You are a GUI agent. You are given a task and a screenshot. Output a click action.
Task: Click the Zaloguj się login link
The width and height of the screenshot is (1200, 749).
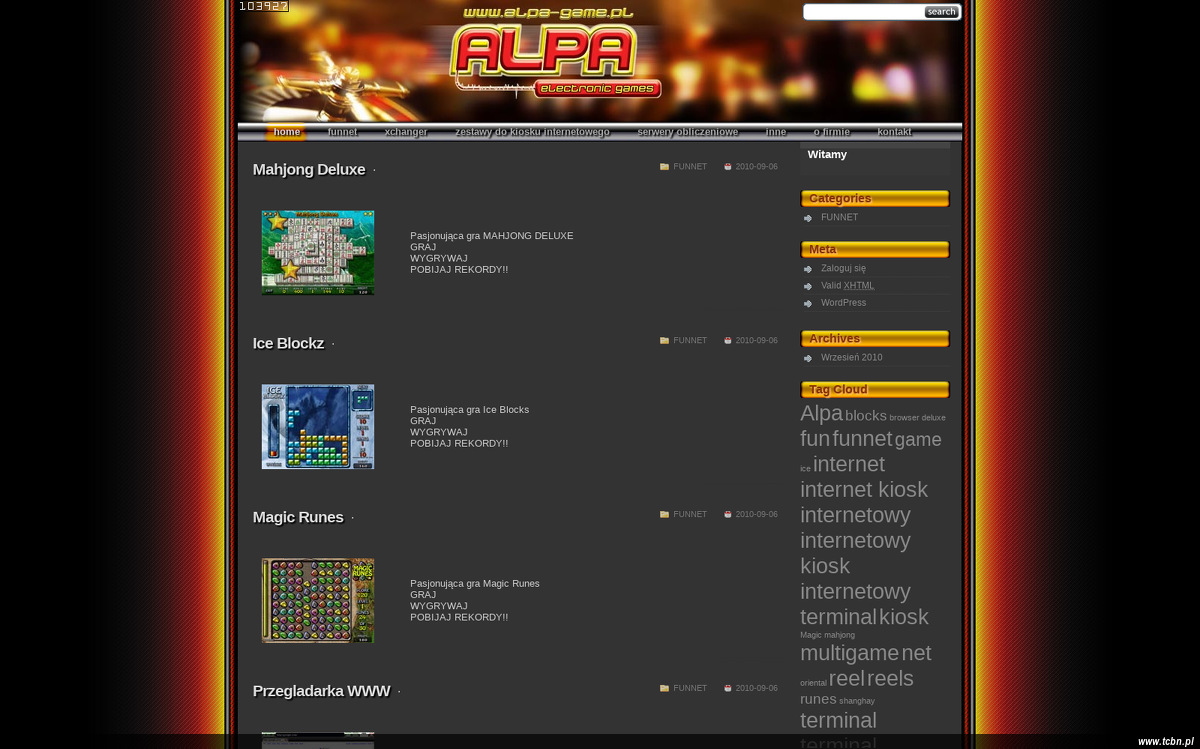point(844,269)
